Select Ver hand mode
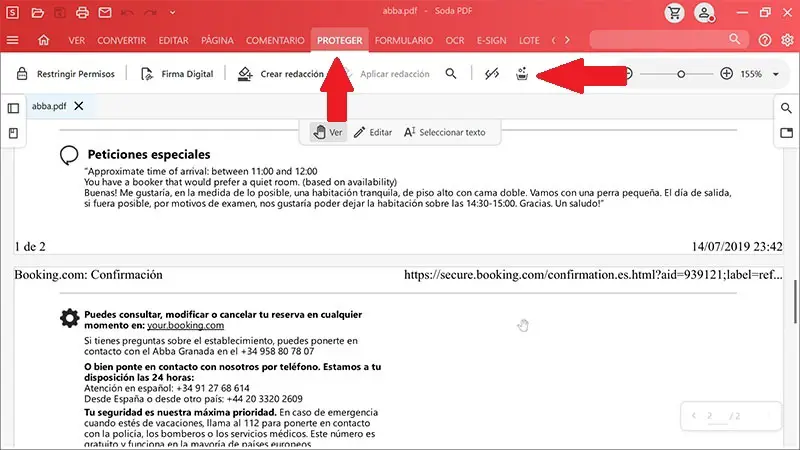Image resolution: width=800 pixels, height=450 pixels. (328, 132)
